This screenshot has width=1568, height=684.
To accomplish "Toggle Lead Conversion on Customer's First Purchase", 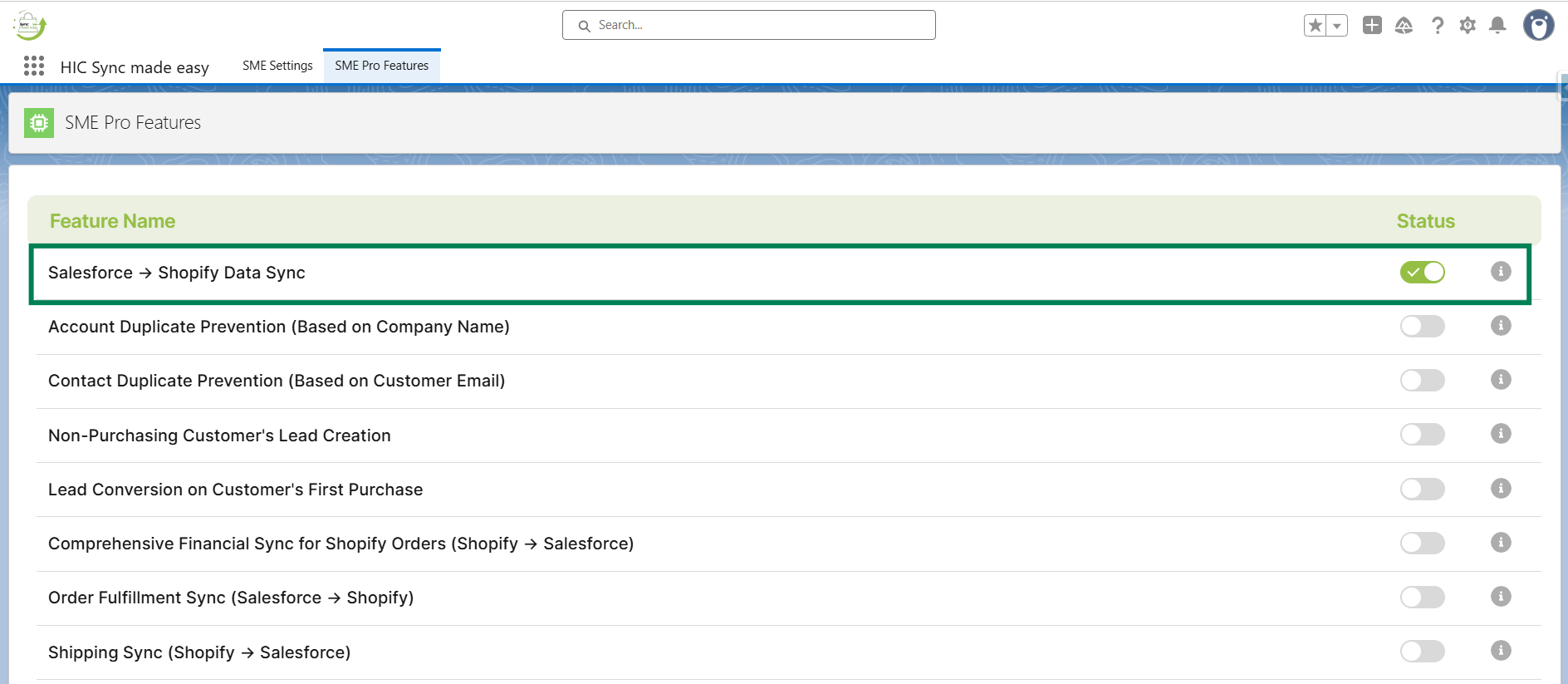I will coord(1423,489).
